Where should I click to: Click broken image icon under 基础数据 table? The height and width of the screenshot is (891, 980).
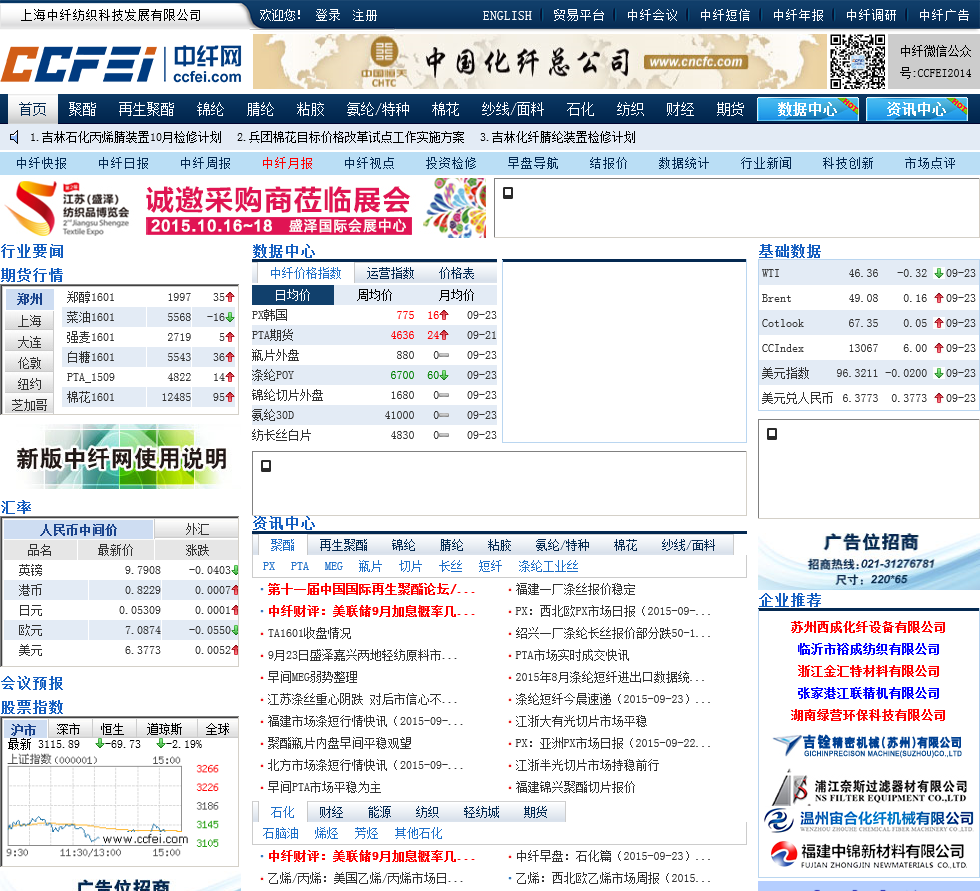[x=772, y=434]
